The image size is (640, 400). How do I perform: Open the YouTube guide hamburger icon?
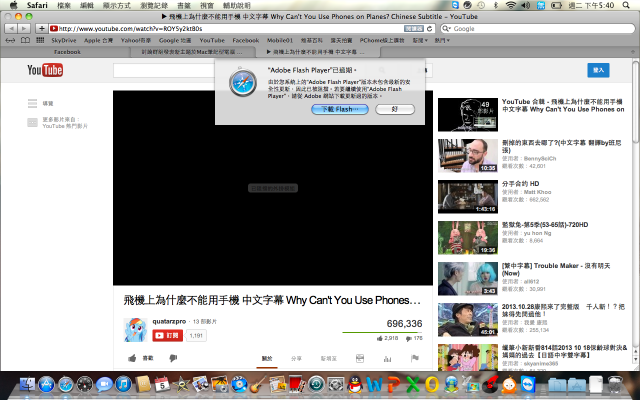32,103
